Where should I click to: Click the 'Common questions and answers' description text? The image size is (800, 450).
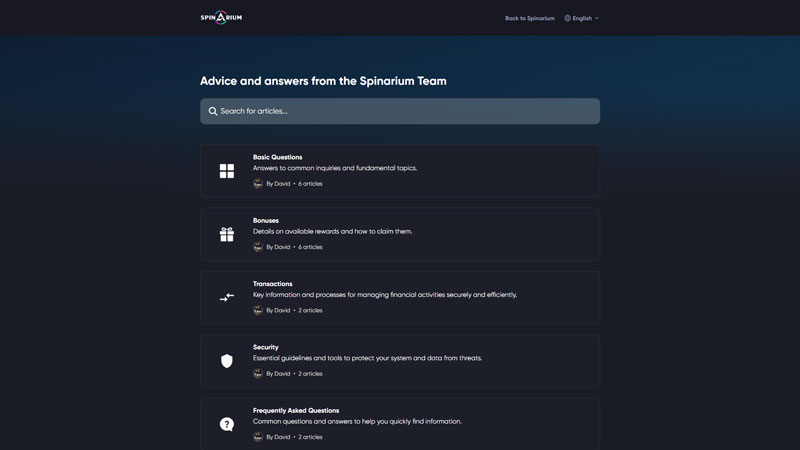(357, 421)
